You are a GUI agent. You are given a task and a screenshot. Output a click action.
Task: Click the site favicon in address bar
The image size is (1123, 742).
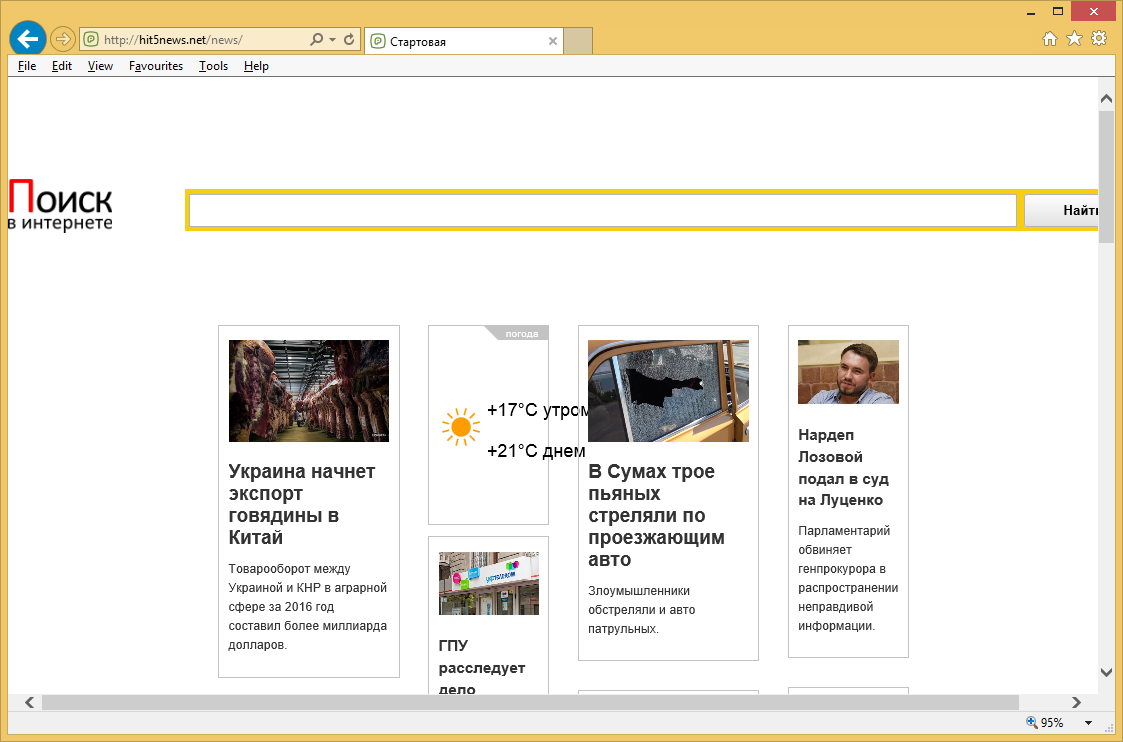pyautogui.click(x=90, y=39)
